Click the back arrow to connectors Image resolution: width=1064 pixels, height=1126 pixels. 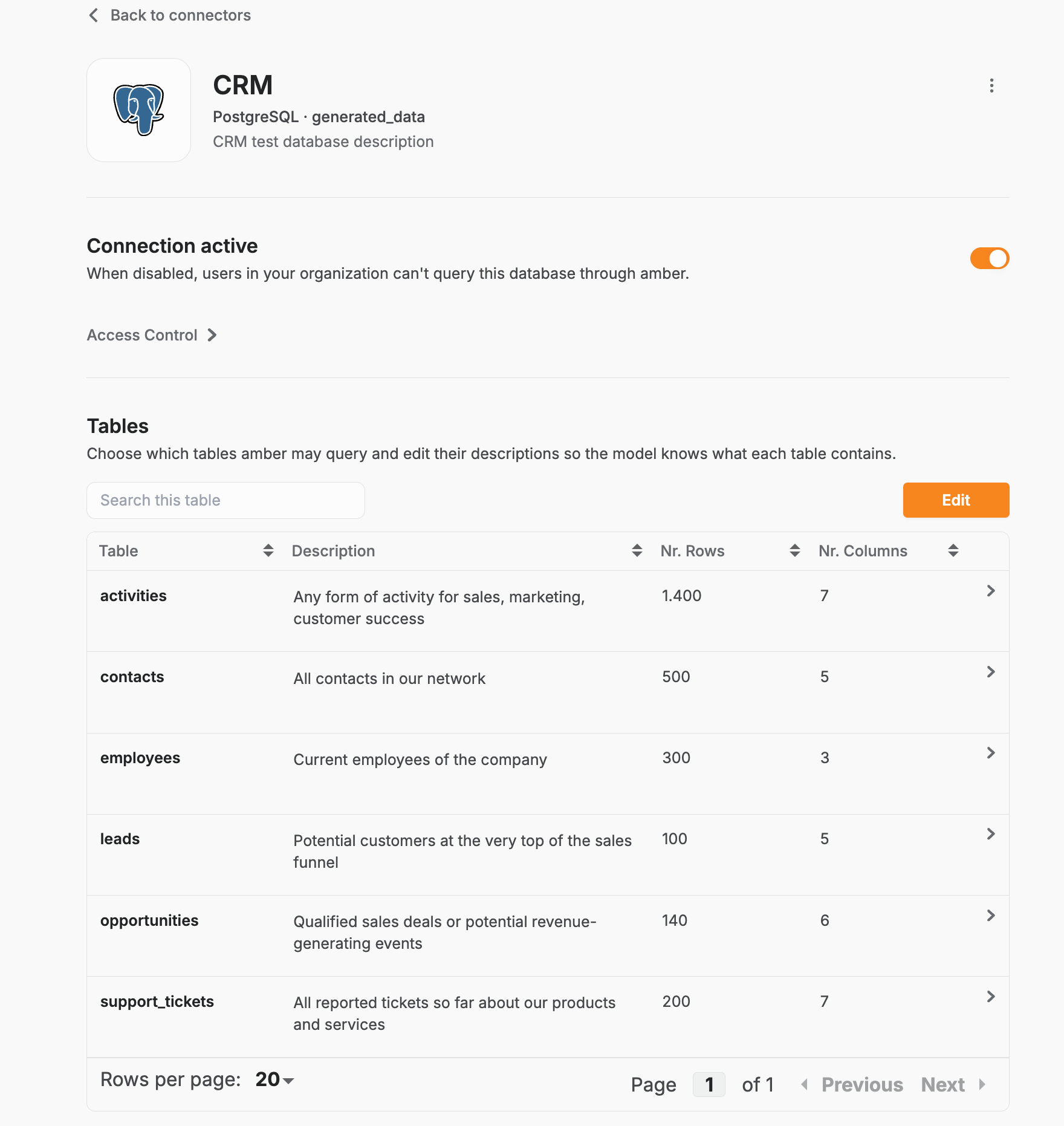[x=93, y=15]
